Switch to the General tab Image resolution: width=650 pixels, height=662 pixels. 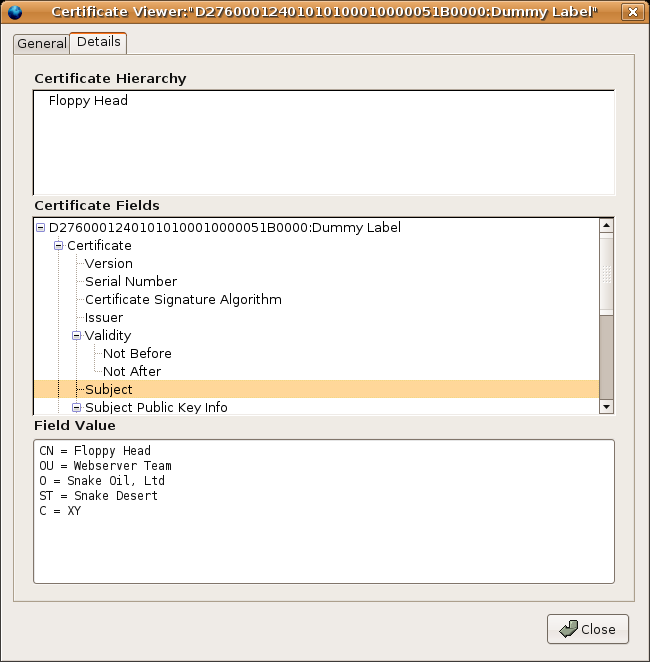coord(42,44)
